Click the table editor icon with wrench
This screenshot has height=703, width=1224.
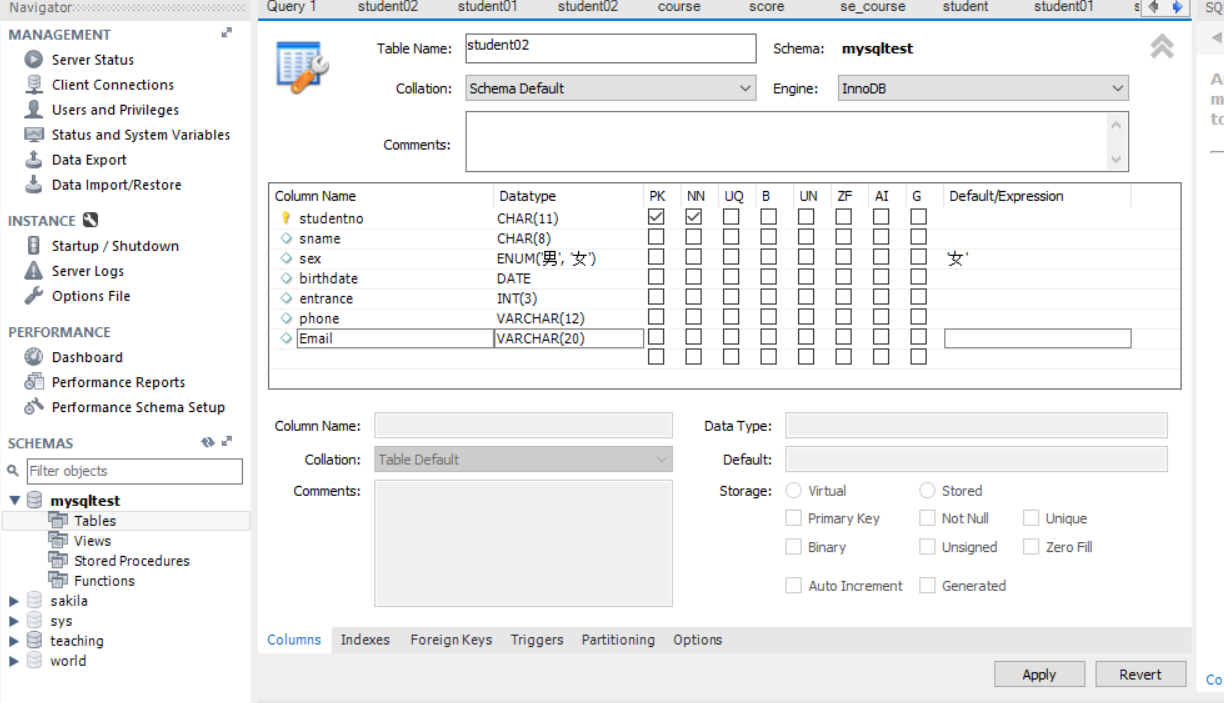coord(302,68)
